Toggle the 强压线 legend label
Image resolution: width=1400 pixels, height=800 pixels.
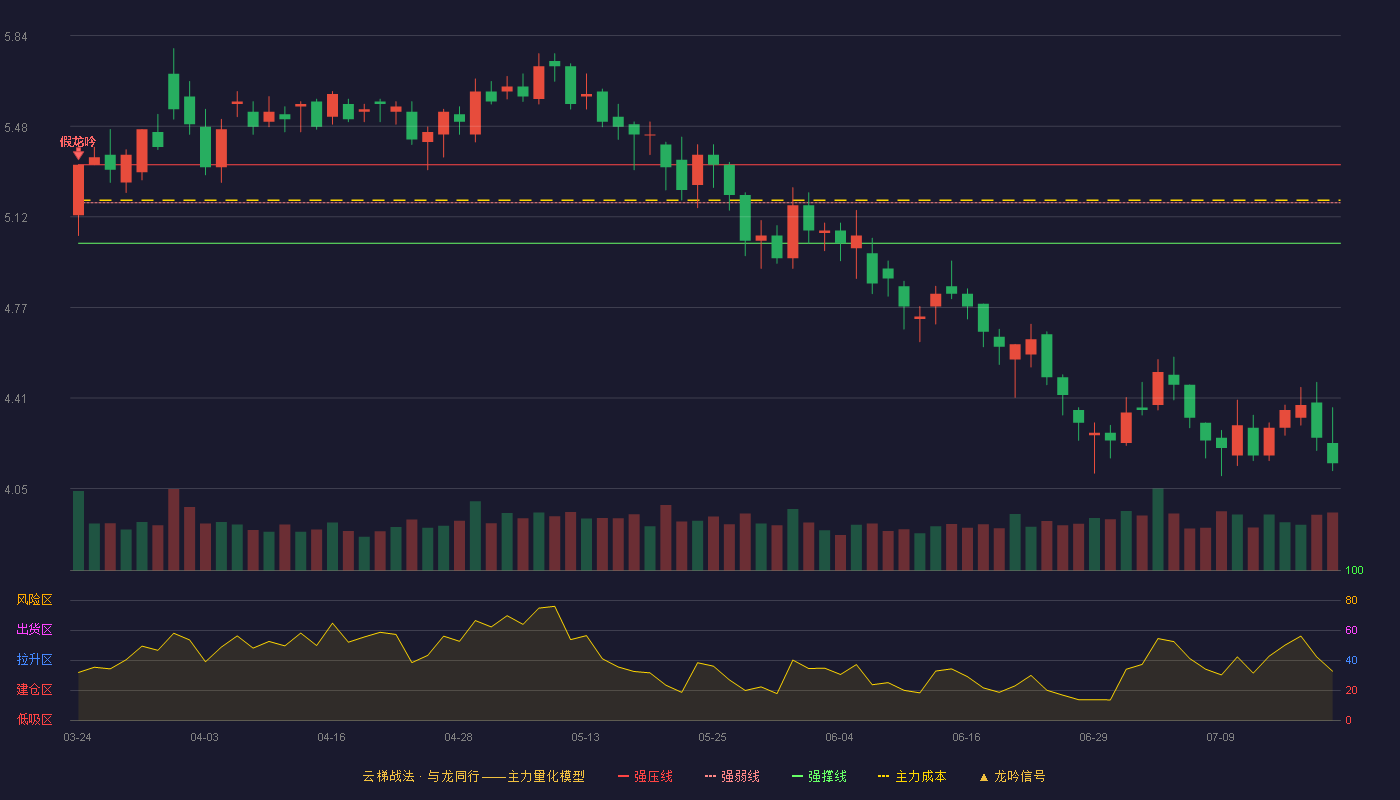(653, 776)
